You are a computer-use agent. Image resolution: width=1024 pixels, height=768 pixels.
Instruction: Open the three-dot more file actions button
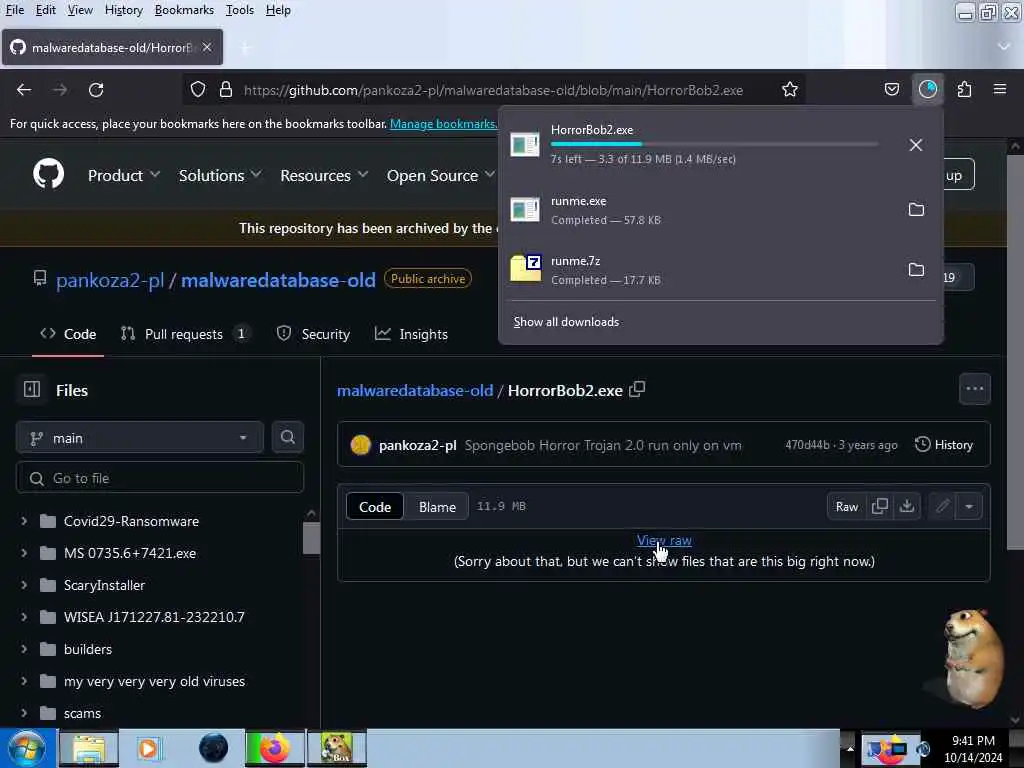pos(974,389)
